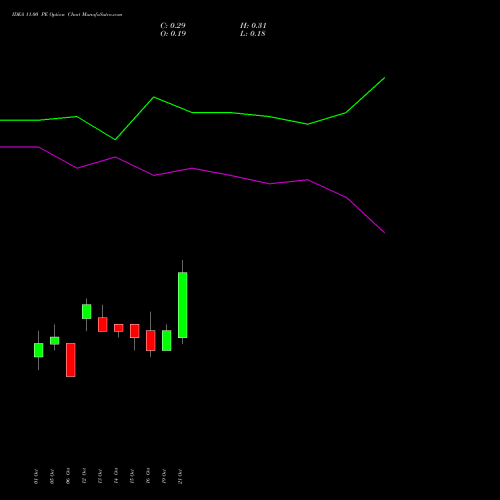Click the red candle for 15 Oct
The height and width of the screenshot is (500, 500).
(x=135, y=331)
